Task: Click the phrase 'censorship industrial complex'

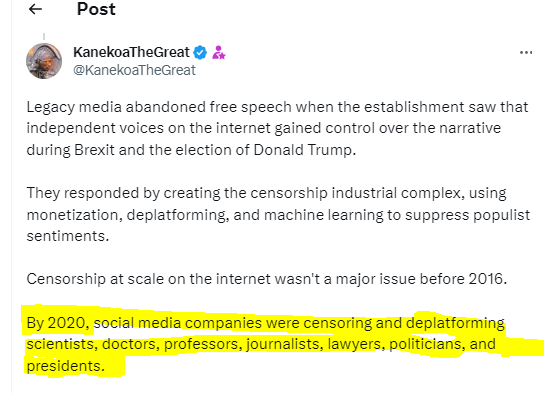Action: point(357,193)
